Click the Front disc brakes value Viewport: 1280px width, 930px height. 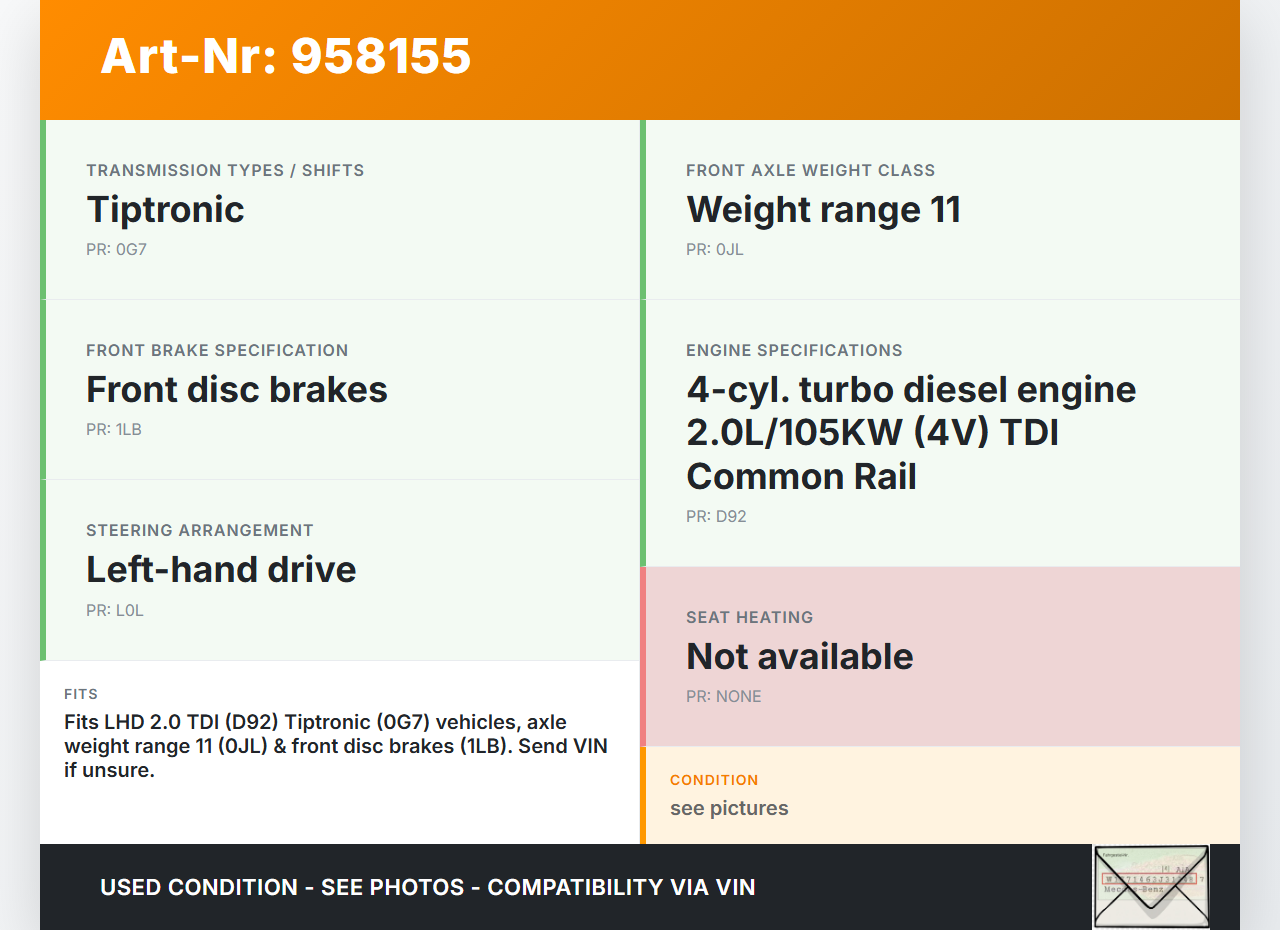[x=237, y=390]
